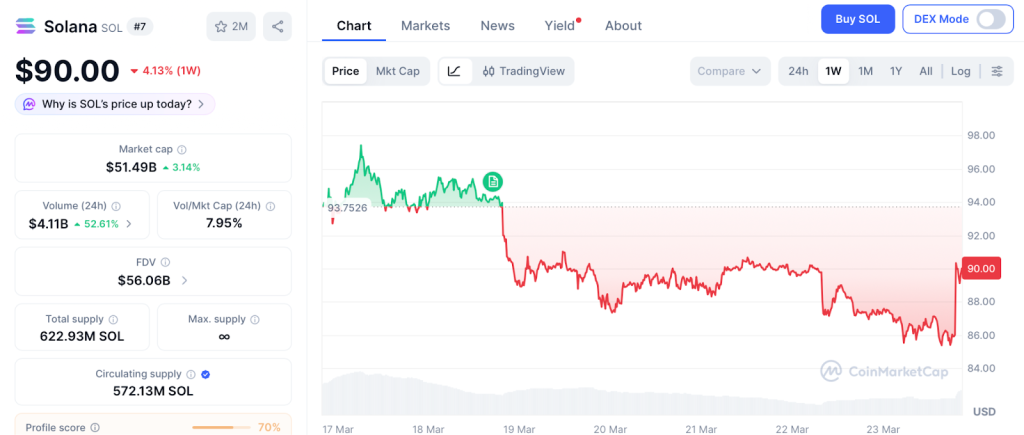Expand the FDV details chevron
Image resolution: width=1024 pixels, height=435 pixels.
184,281
